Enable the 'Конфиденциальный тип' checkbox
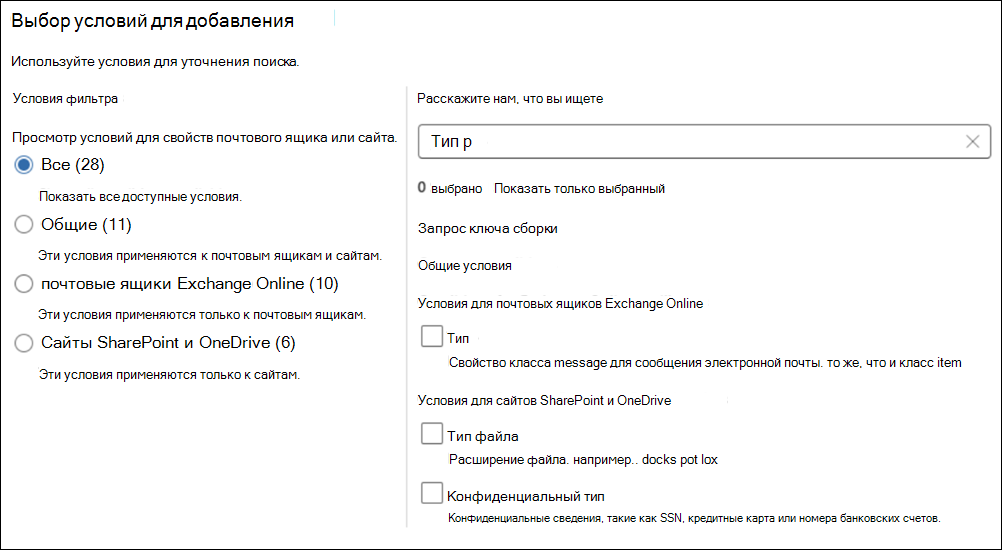Image resolution: width=1002 pixels, height=550 pixels. [432, 493]
